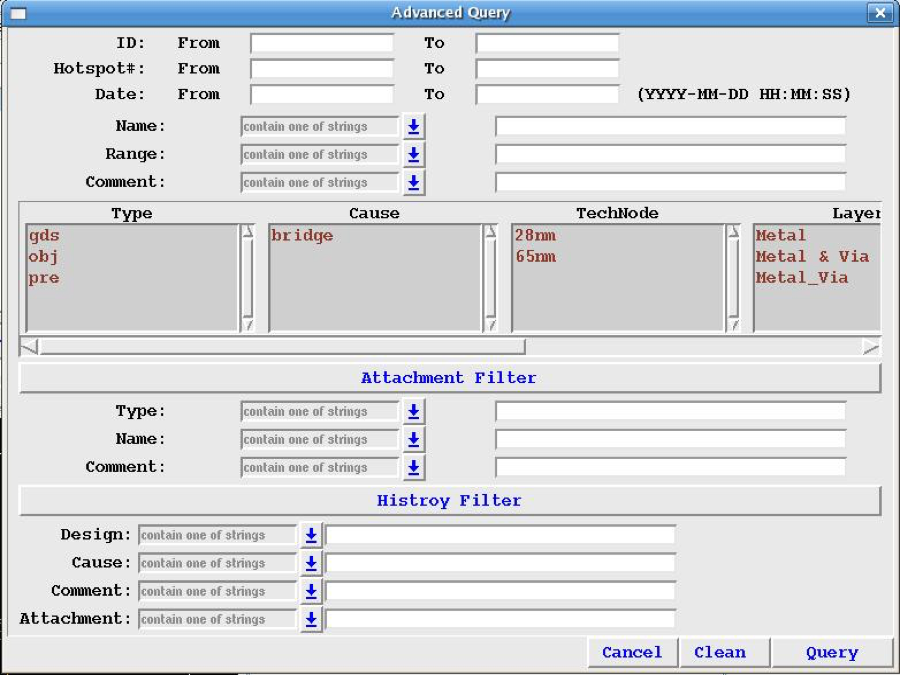Click the horizontal scrollbar below the lists
Screen dimensions: 900x675
282,347
